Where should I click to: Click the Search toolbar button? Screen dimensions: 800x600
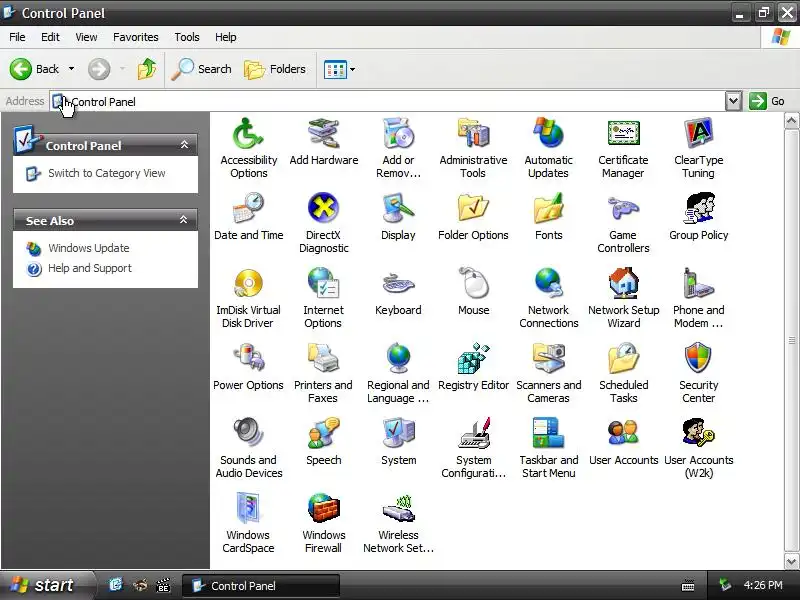pos(202,69)
